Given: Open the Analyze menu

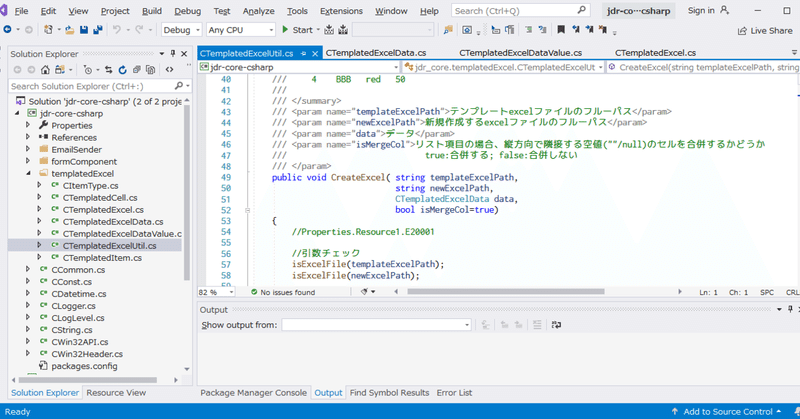Looking at the screenshot, I should 258,11.
